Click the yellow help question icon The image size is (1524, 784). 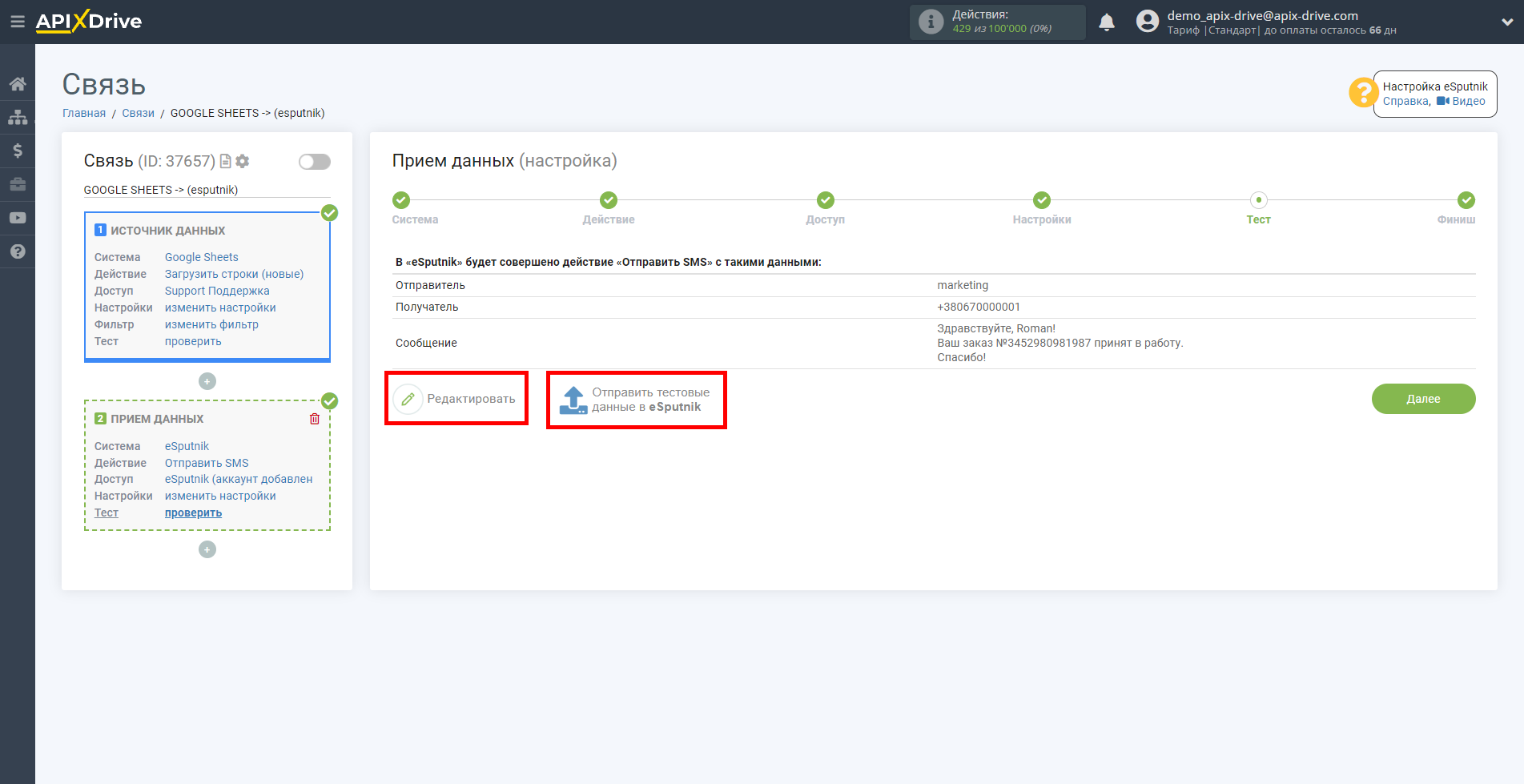1363,92
